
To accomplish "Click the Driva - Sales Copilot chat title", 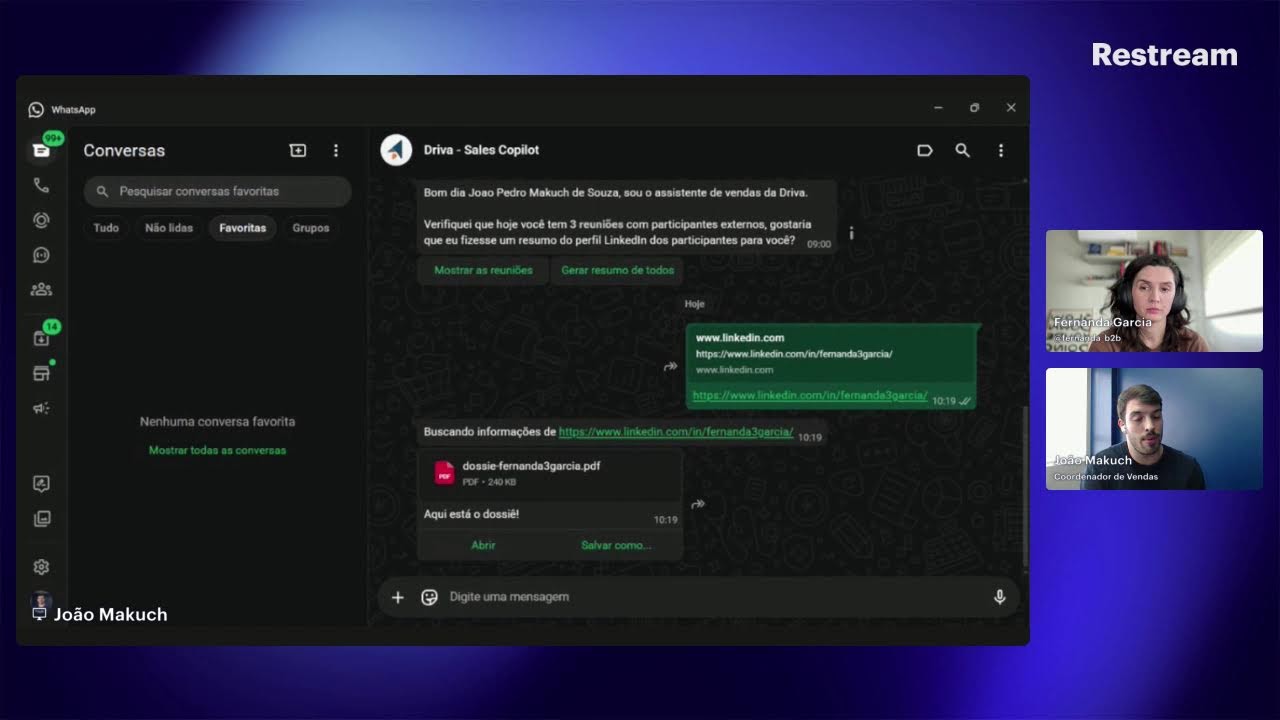I will click(481, 150).
